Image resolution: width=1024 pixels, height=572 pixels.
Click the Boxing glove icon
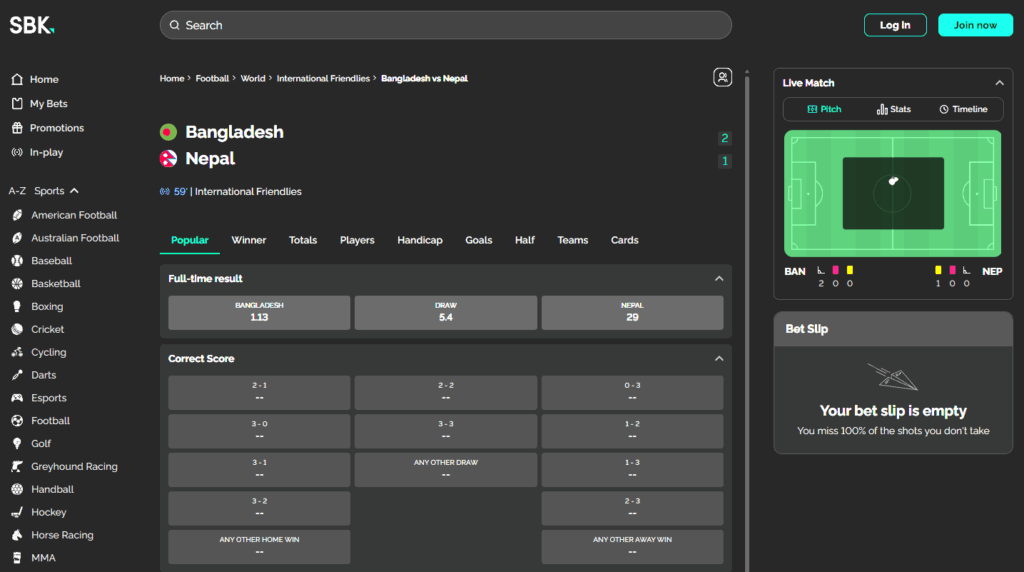click(x=17, y=306)
